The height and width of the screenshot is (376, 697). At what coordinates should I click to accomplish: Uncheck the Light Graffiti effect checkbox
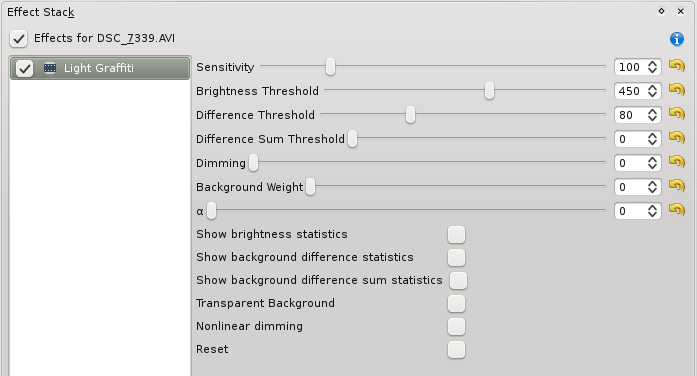[x=24, y=68]
